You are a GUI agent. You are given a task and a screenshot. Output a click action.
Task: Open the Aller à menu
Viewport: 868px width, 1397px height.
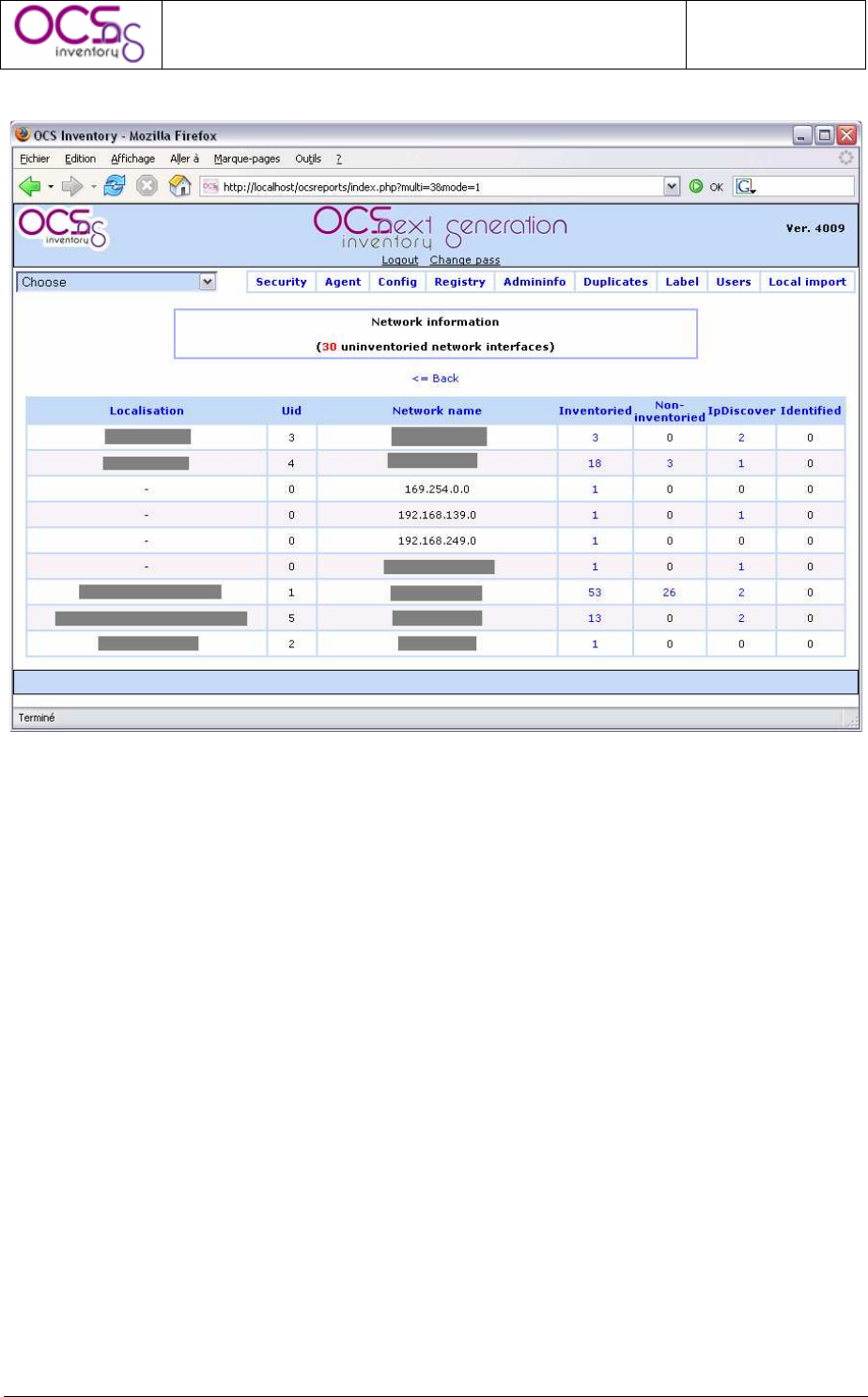185,159
